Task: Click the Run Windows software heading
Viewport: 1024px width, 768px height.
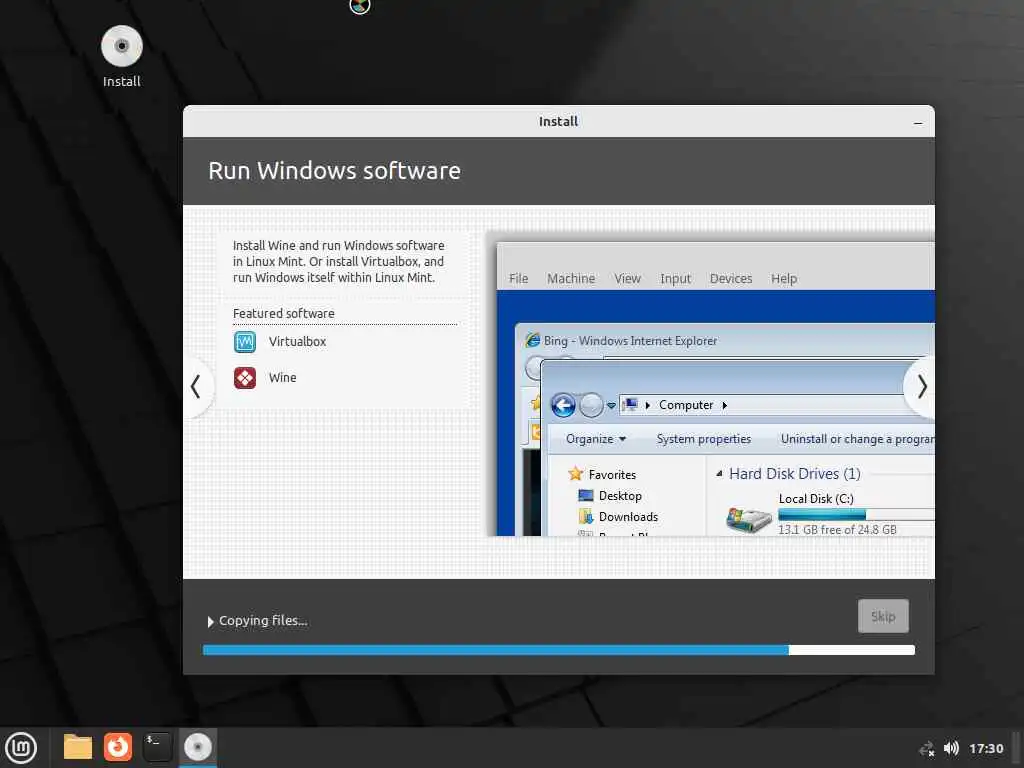Action: [334, 171]
